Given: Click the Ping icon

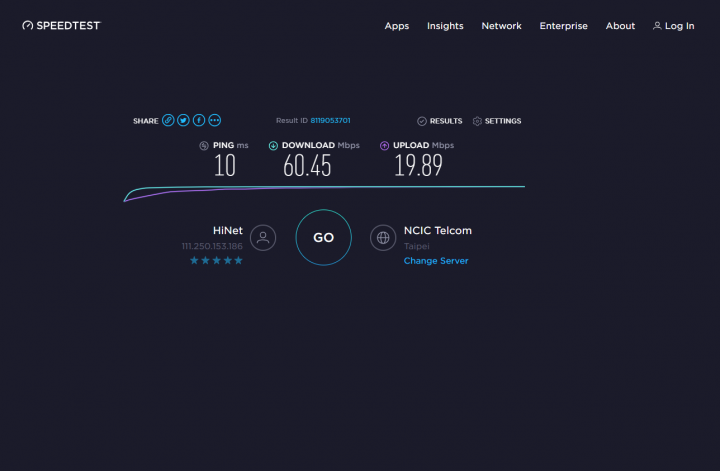Looking at the screenshot, I should pos(204,146).
